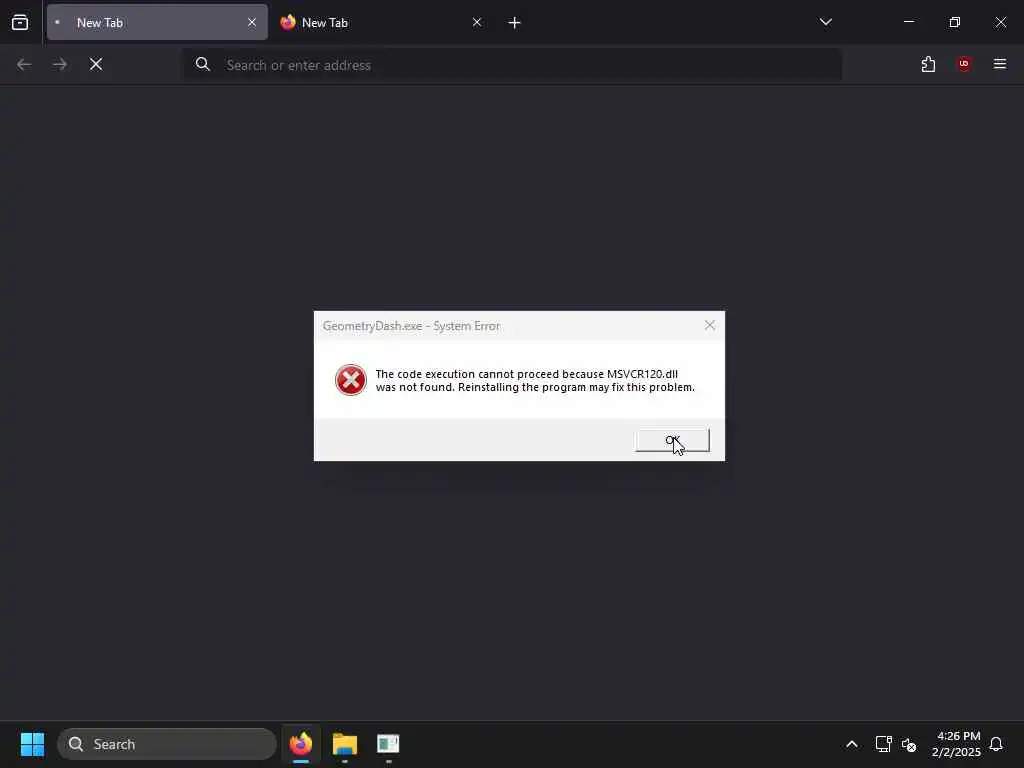
Task: Close the first New Tab
Action: (252, 22)
